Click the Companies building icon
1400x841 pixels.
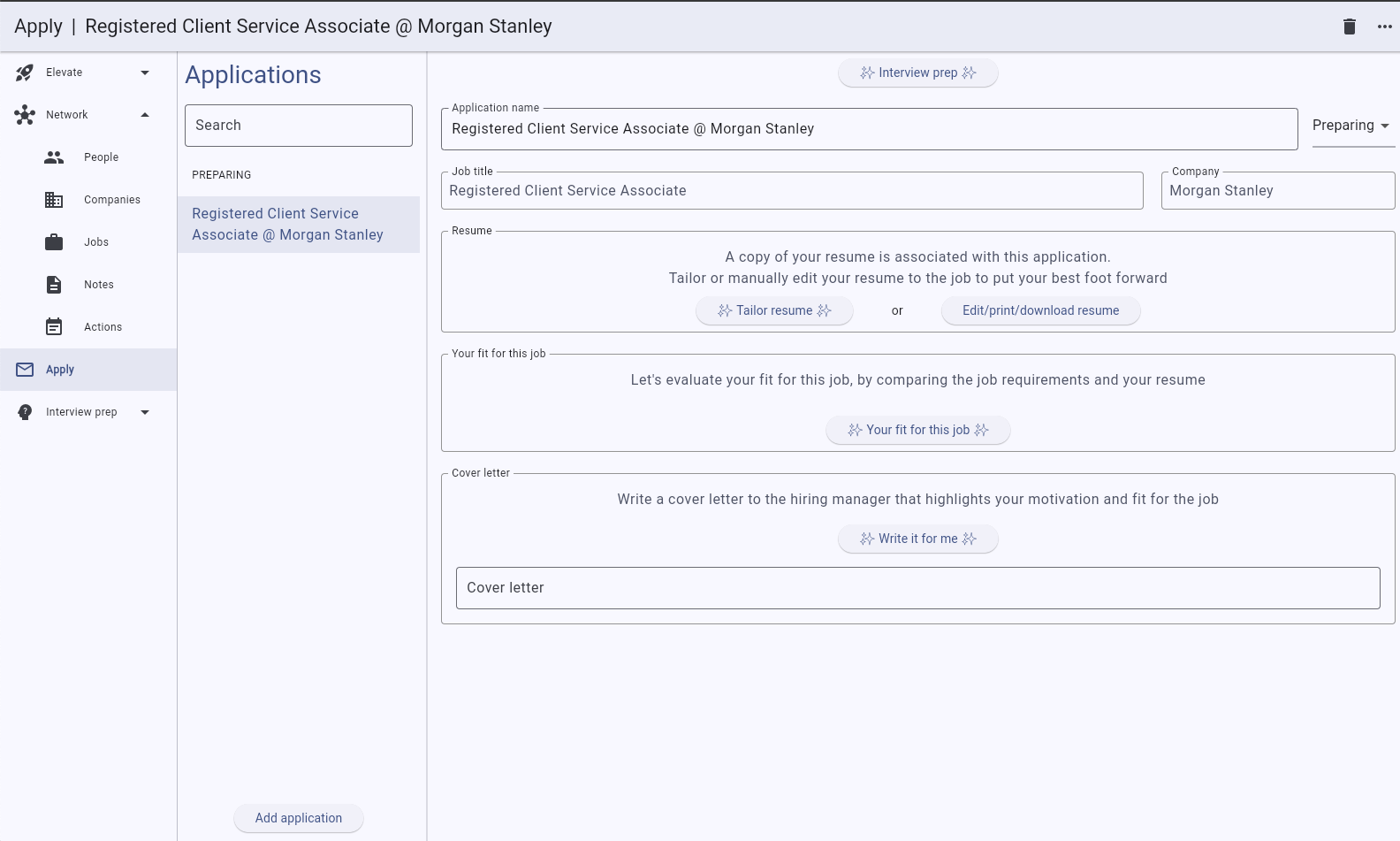[x=54, y=200]
